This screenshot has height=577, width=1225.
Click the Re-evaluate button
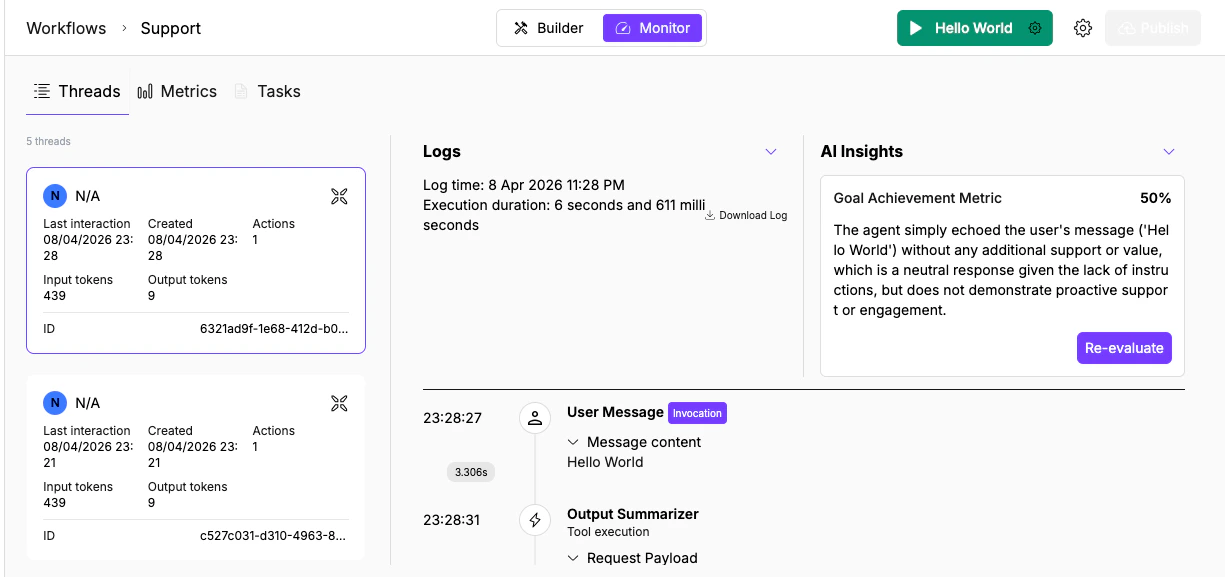point(1124,348)
